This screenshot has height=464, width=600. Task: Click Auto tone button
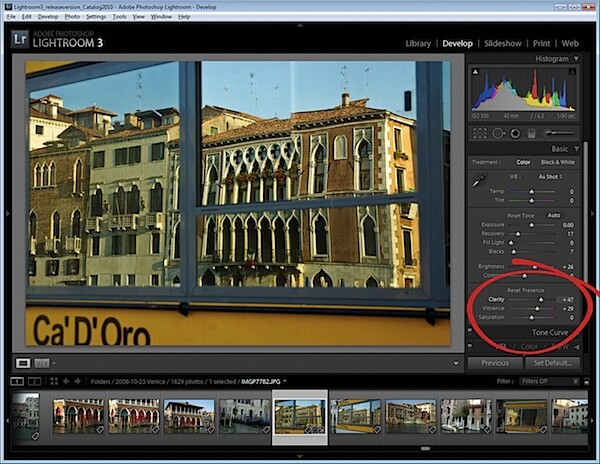pos(554,215)
